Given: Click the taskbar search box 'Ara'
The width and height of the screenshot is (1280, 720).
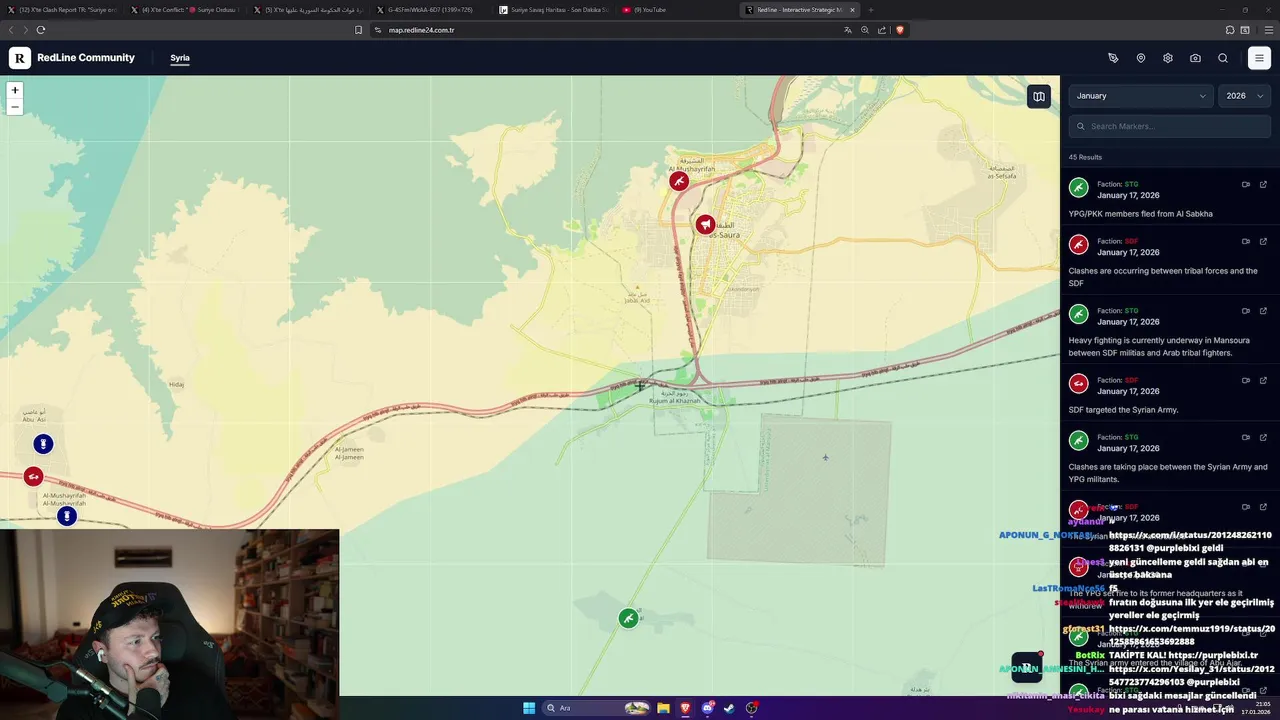Looking at the screenshot, I should 598,708.
